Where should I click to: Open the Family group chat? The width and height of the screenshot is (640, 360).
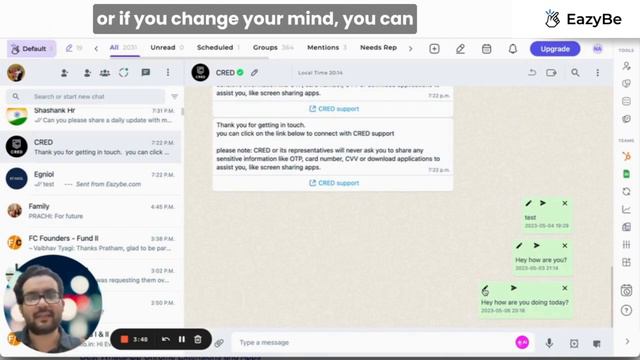point(91,211)
